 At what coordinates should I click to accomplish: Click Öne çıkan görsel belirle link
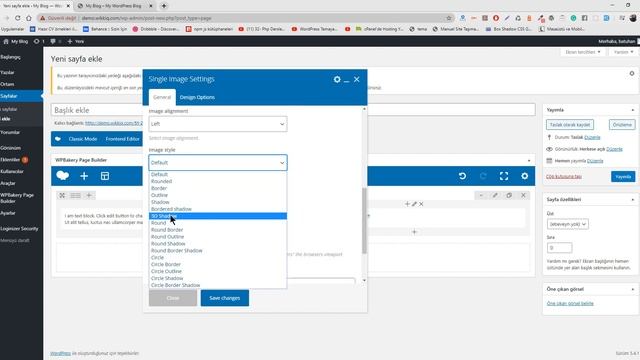coord(570,303)
